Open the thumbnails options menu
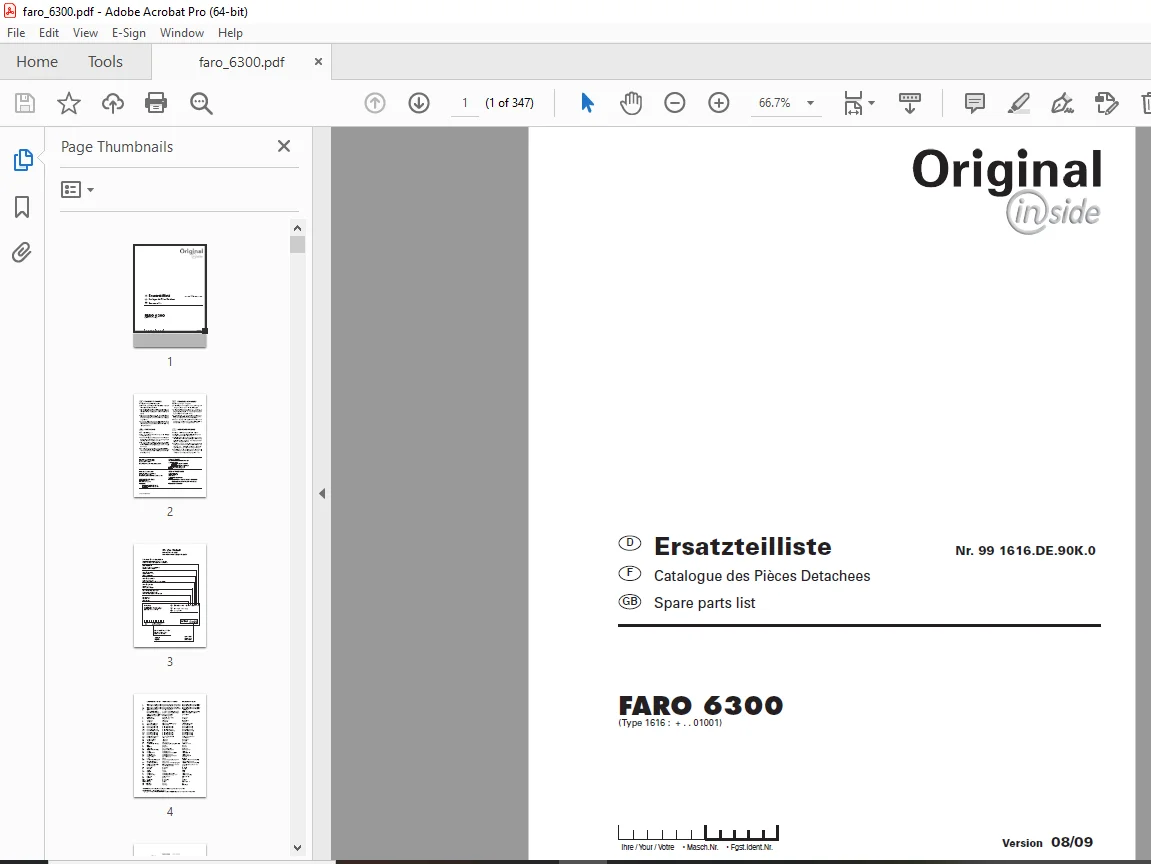This screenshot has height=864, width=1151. tap(77, 190)
